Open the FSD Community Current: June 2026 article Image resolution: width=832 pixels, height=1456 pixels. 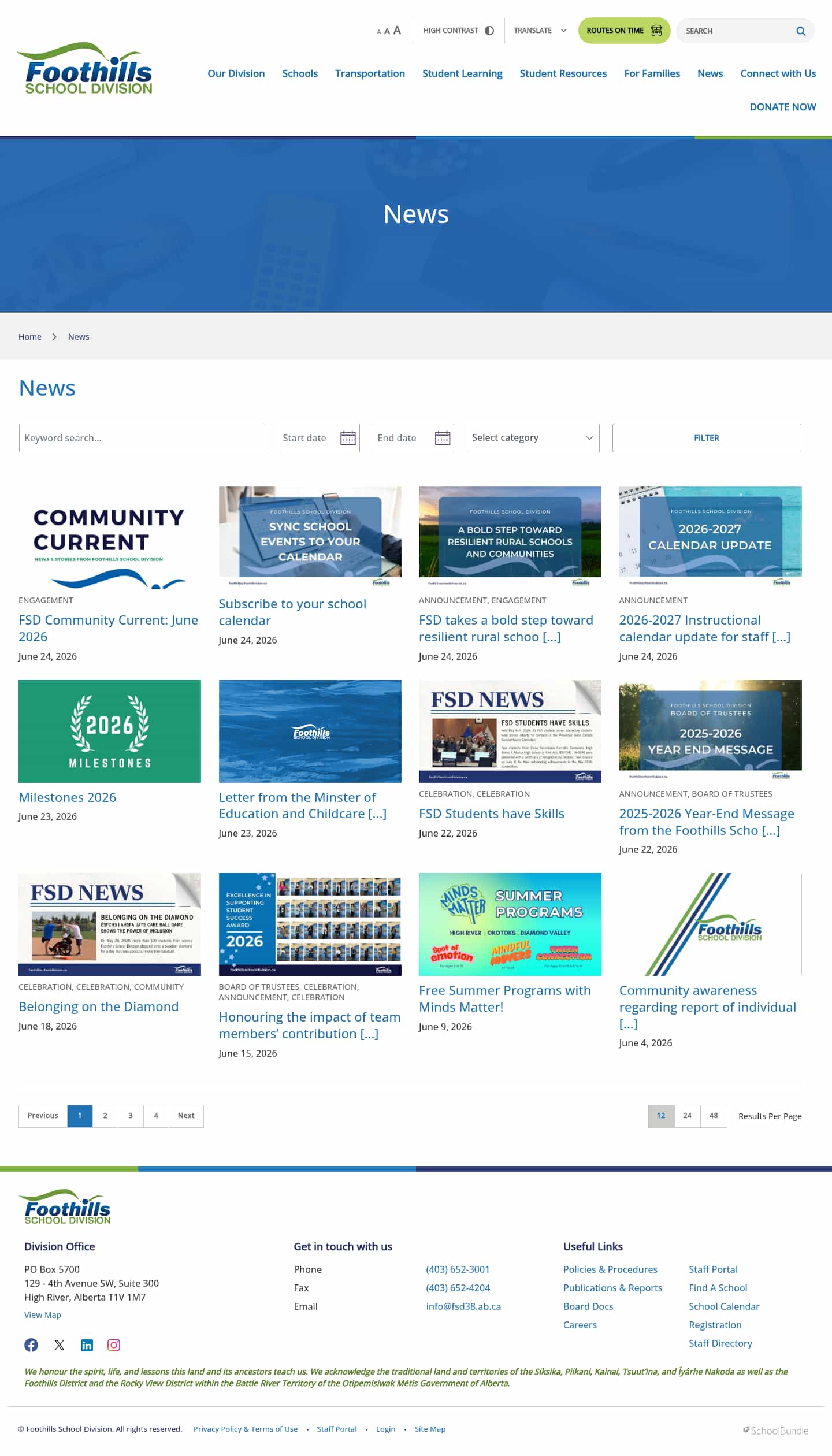tap(108, 628)
